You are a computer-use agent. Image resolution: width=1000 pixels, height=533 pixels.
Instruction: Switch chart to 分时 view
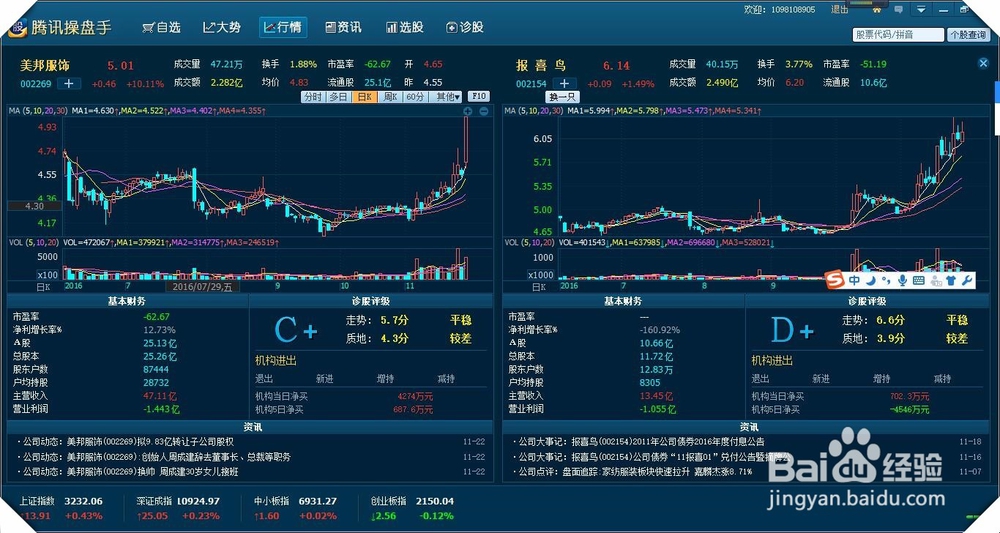click(x=312, y=97)
